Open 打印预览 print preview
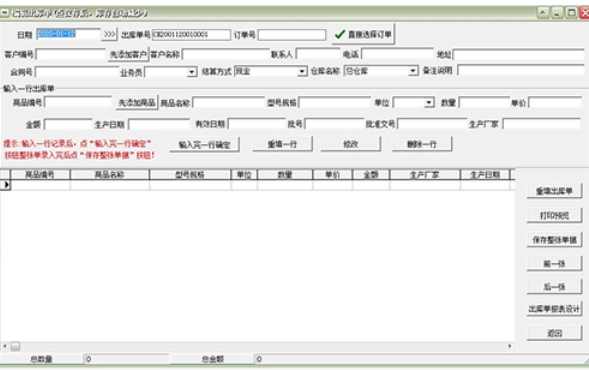 pyautogui.click(x=554, y=216)
